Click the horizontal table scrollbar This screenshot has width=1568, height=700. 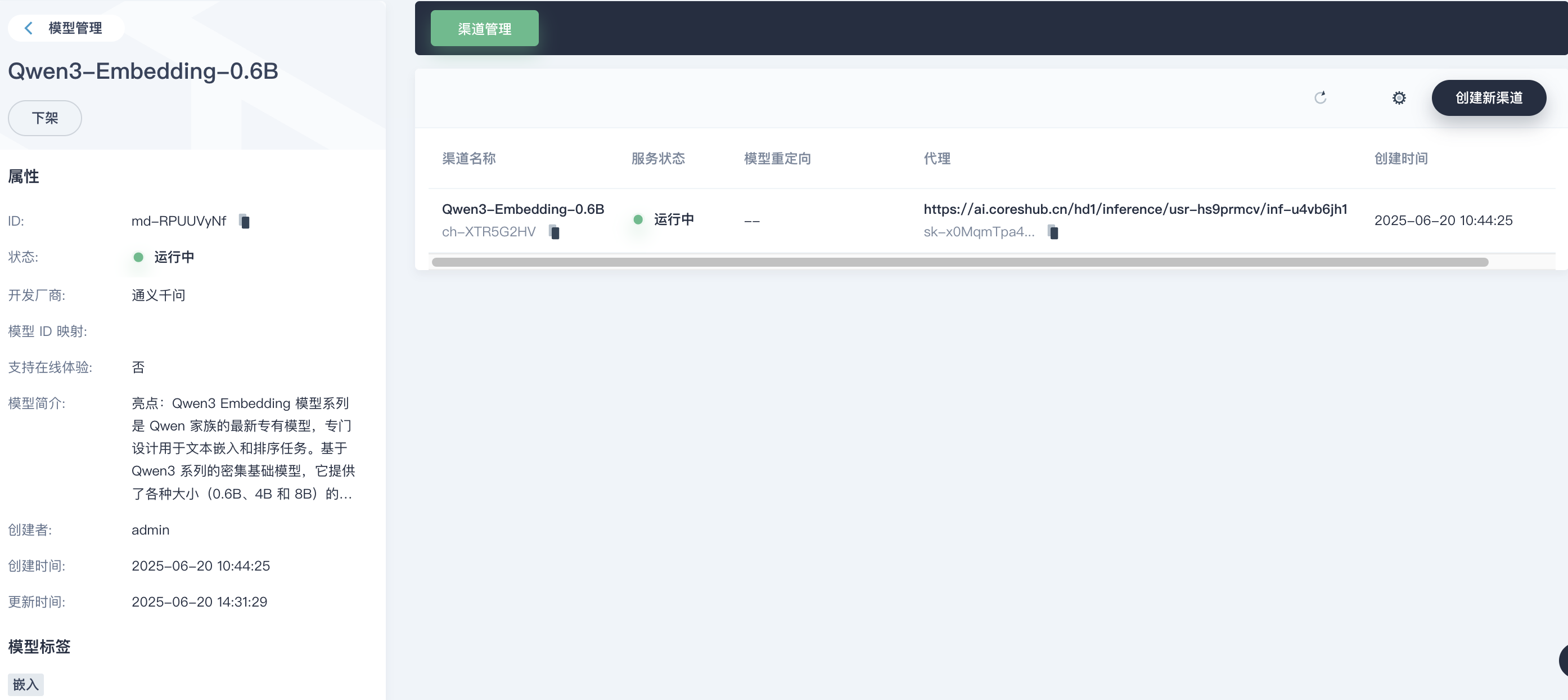coord(960,262)
